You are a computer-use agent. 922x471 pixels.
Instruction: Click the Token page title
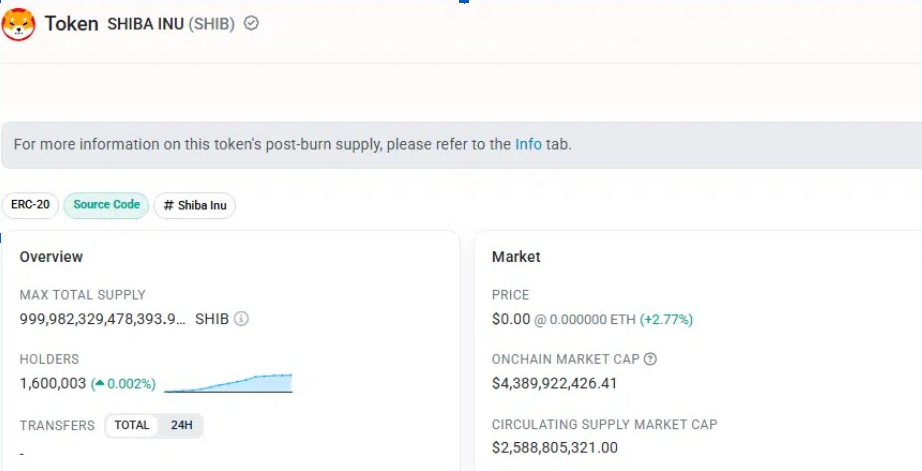click(x=71, y=24)
